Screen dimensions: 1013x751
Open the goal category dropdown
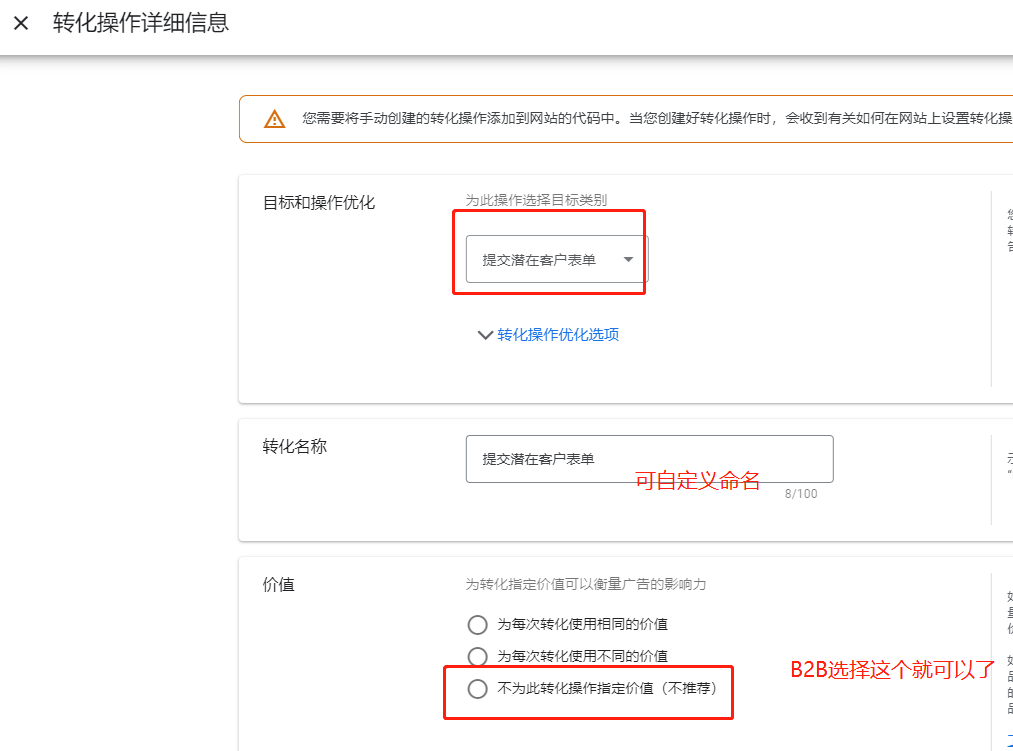tap(556, 260)
